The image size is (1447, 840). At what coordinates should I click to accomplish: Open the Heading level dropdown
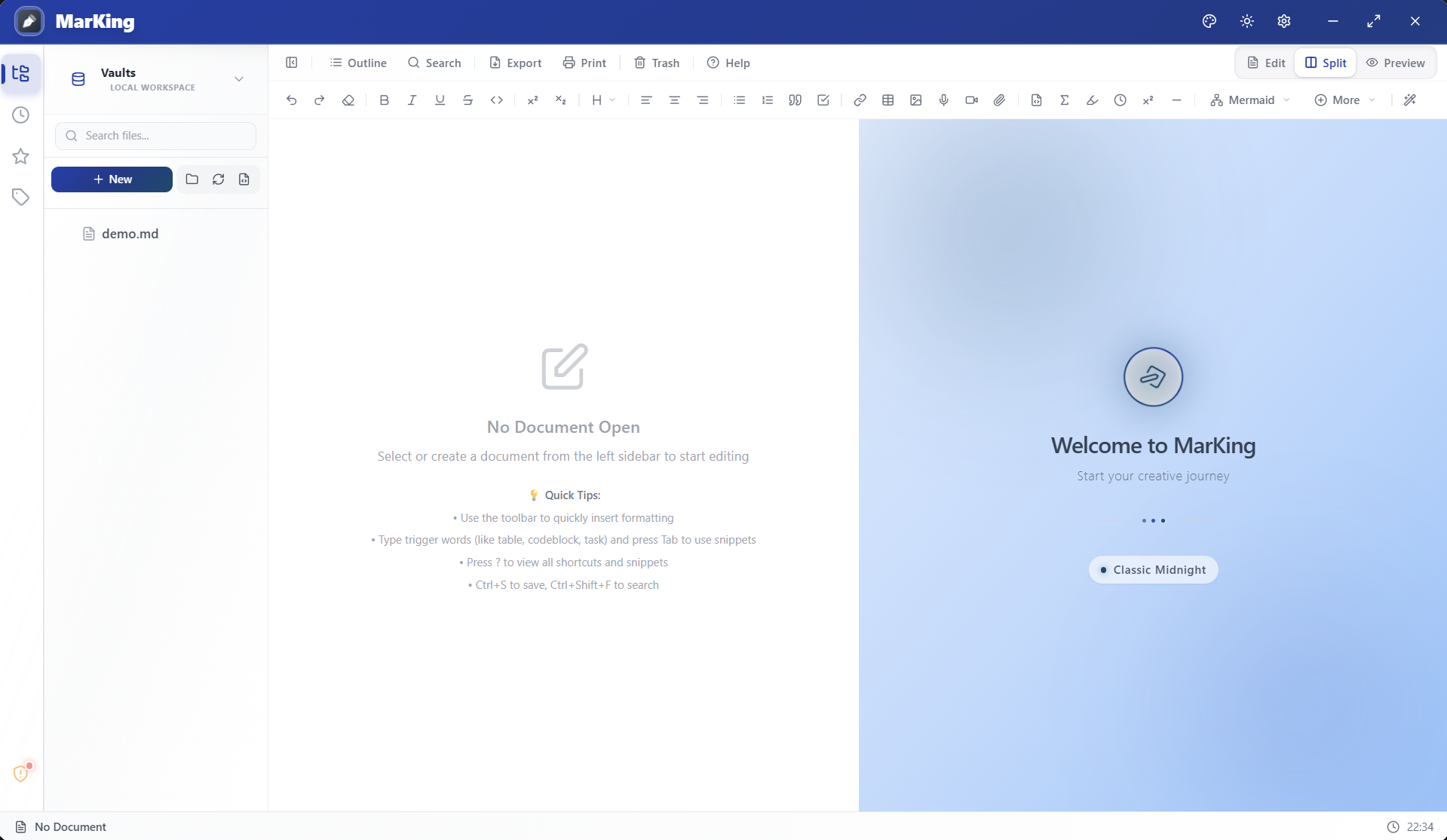(x=602, y=100)
